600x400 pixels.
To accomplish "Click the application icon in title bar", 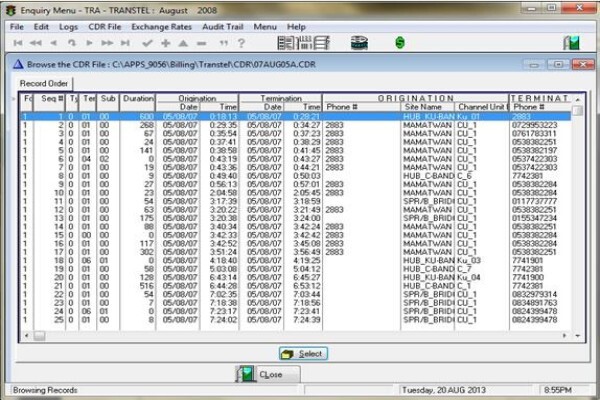I will (x=11, y=10).
